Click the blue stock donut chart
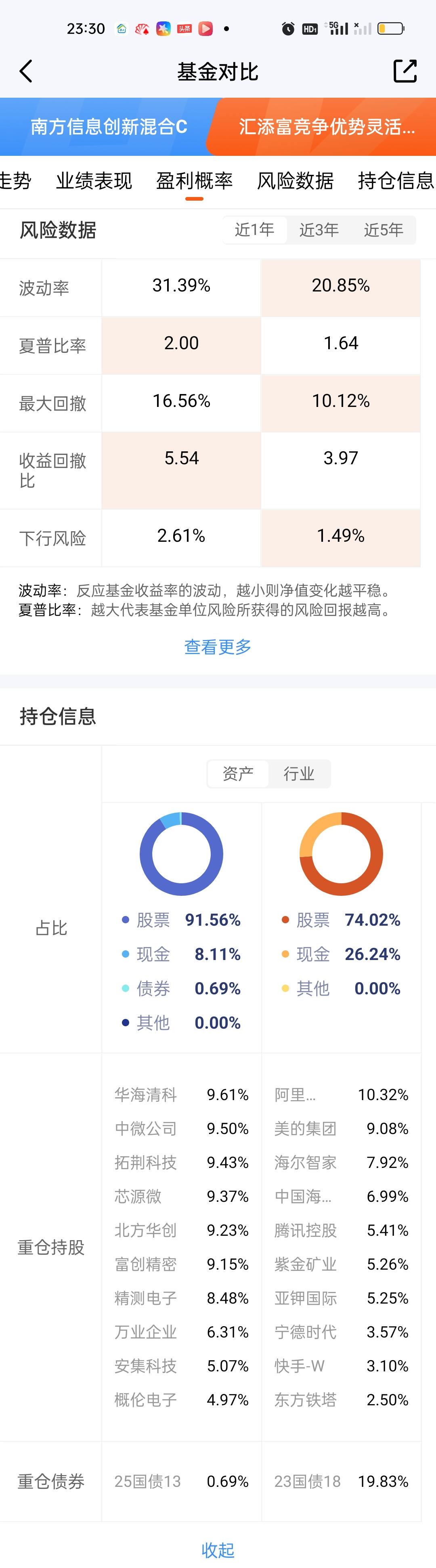 (x=181, y=853)
